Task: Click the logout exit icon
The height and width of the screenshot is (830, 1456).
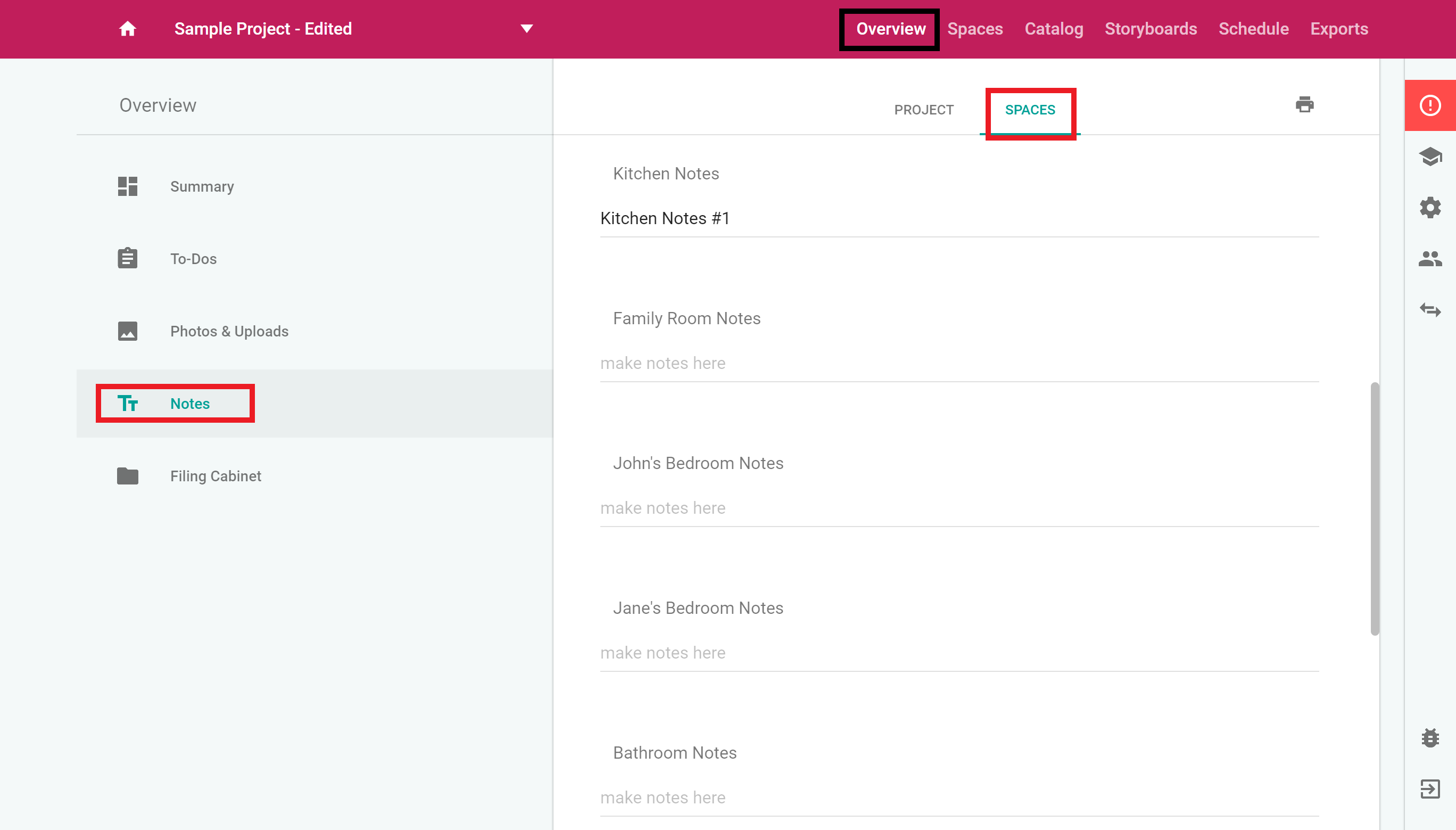Action: click(x=1430, y=789)
